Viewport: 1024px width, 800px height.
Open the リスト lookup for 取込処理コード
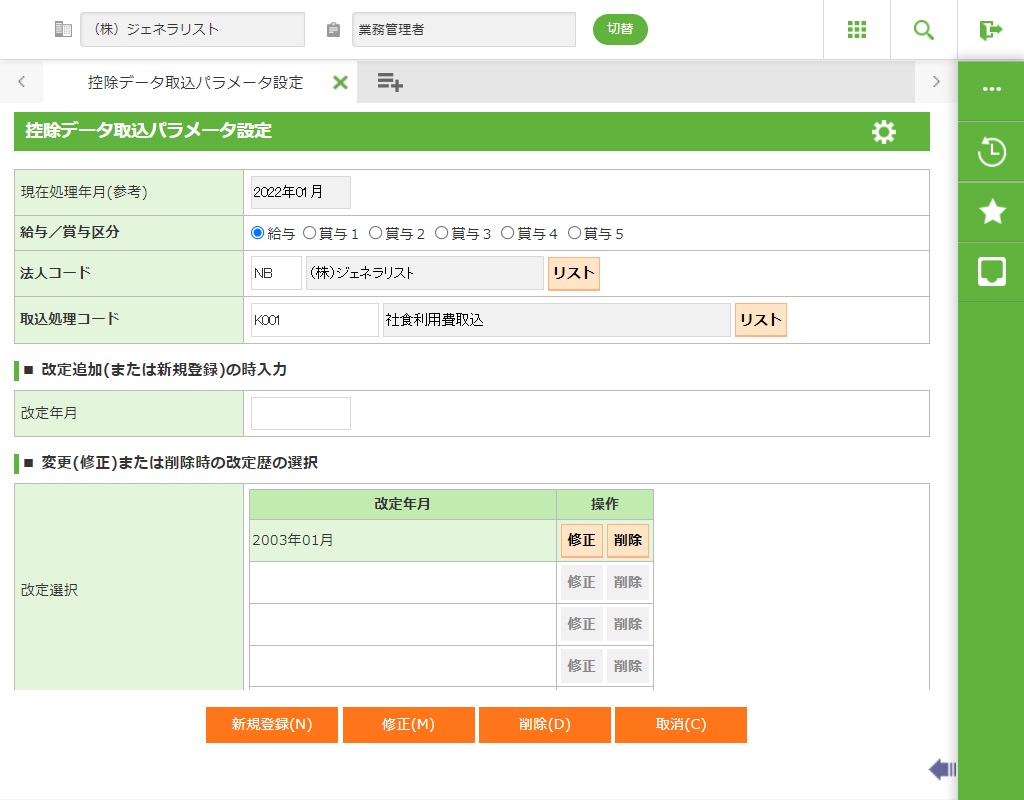coord(760,320)
